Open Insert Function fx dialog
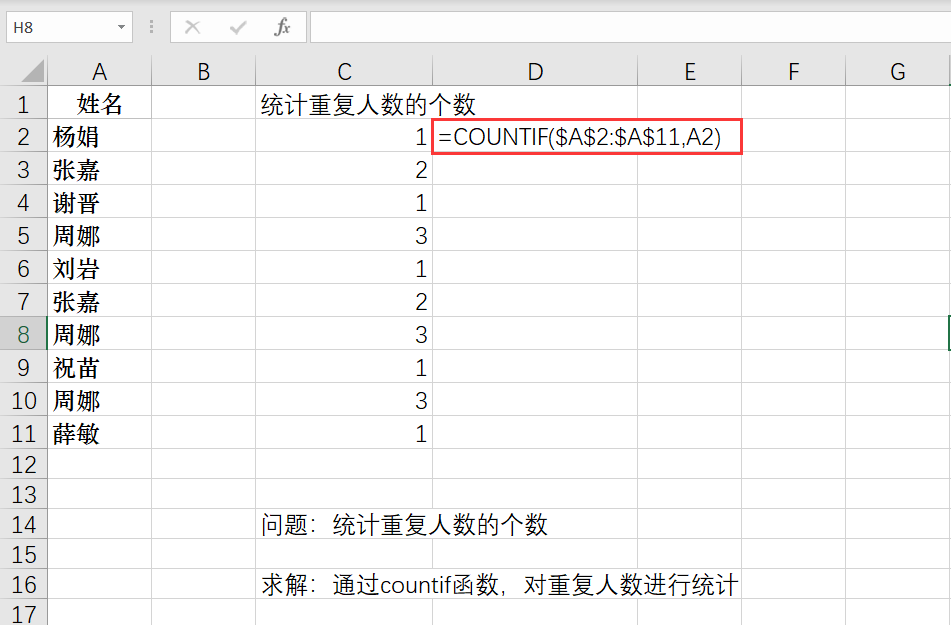Viewport: 951px width, 625px height. 282,27
